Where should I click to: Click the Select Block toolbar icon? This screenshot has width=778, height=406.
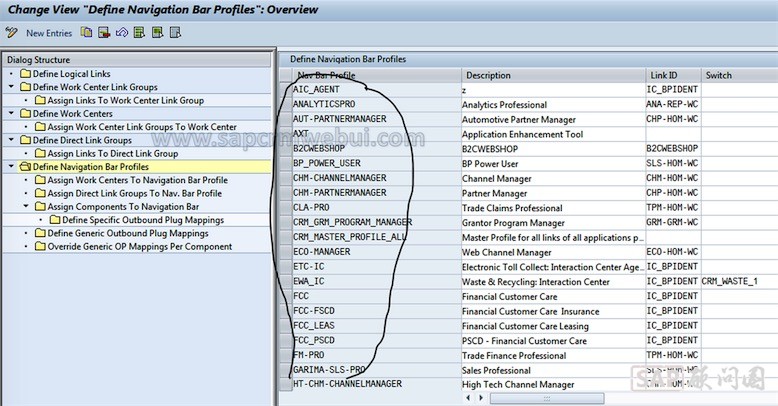tap(157, 33)
